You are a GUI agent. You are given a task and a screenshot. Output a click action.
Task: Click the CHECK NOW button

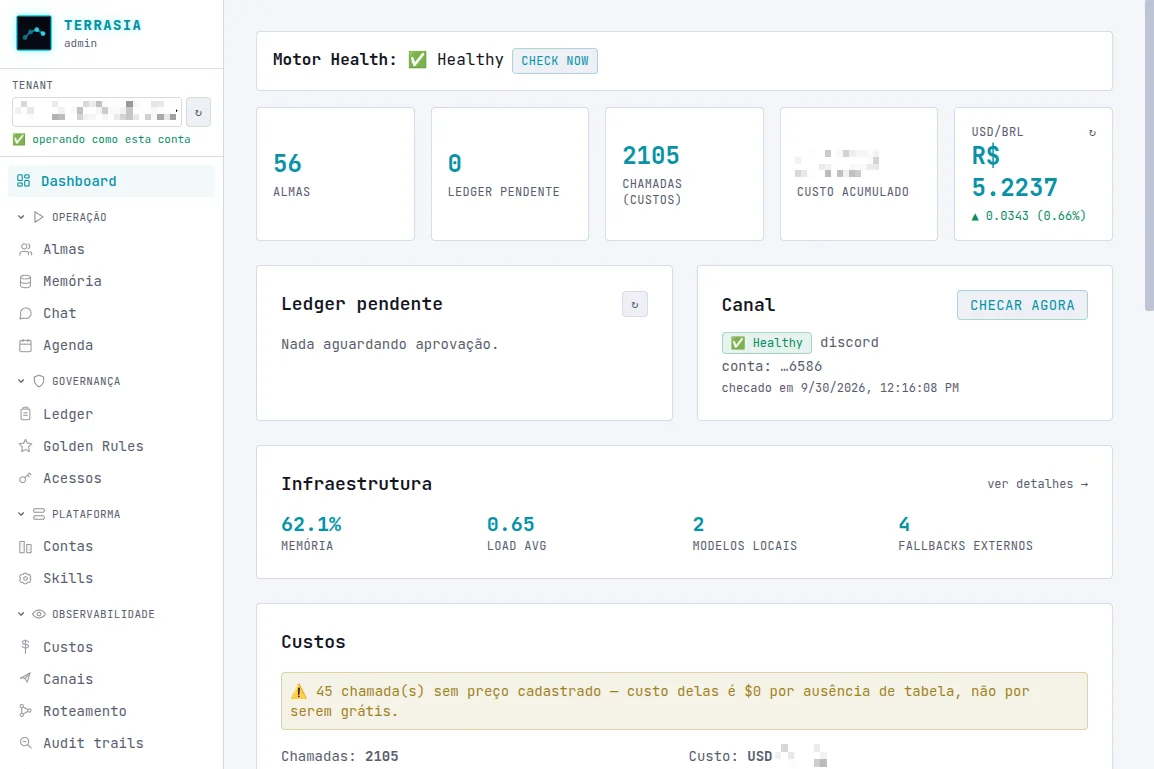coord(555,61)
